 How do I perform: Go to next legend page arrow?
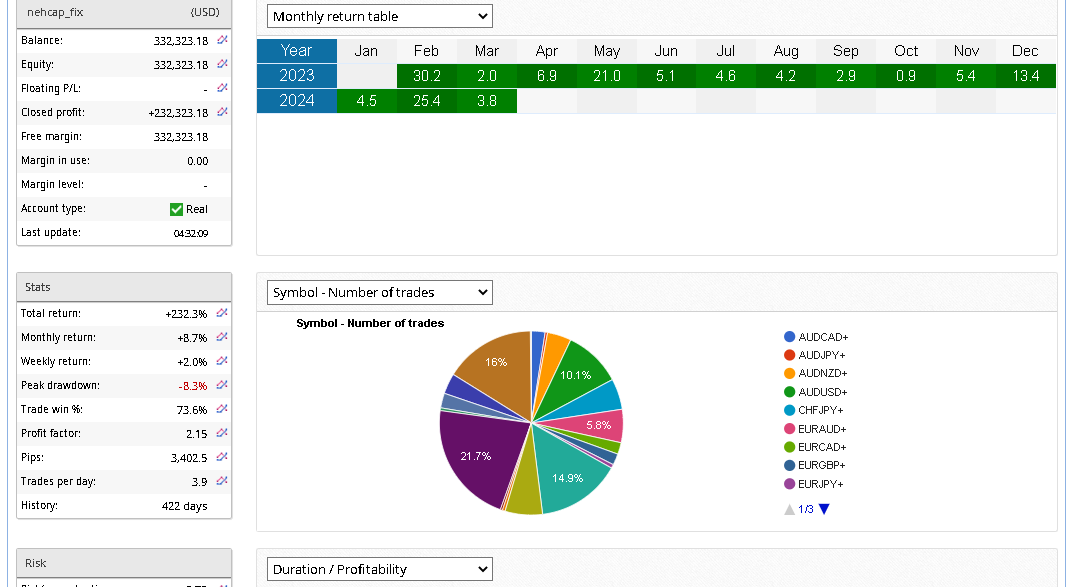click(824, 509)
